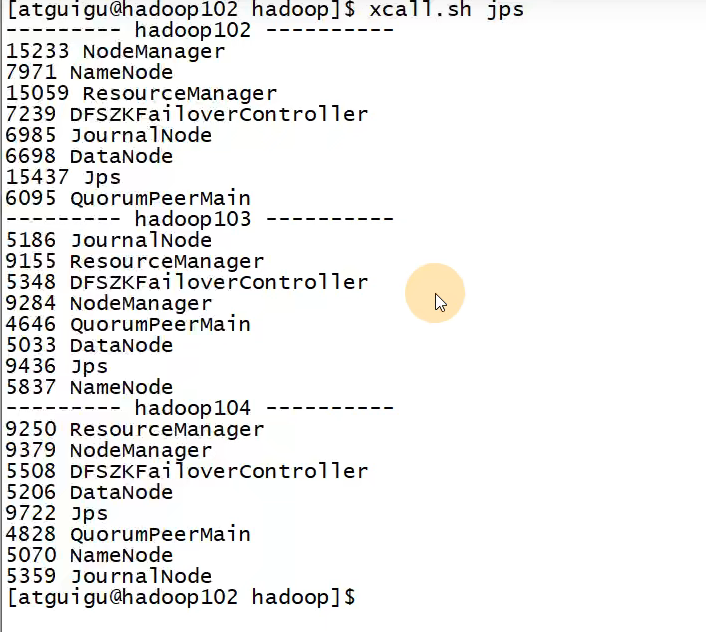This screenshot has width=706, height=632.
Task: Click the 9250 ResourceManager process line
Action: click(x=134, y=429)
